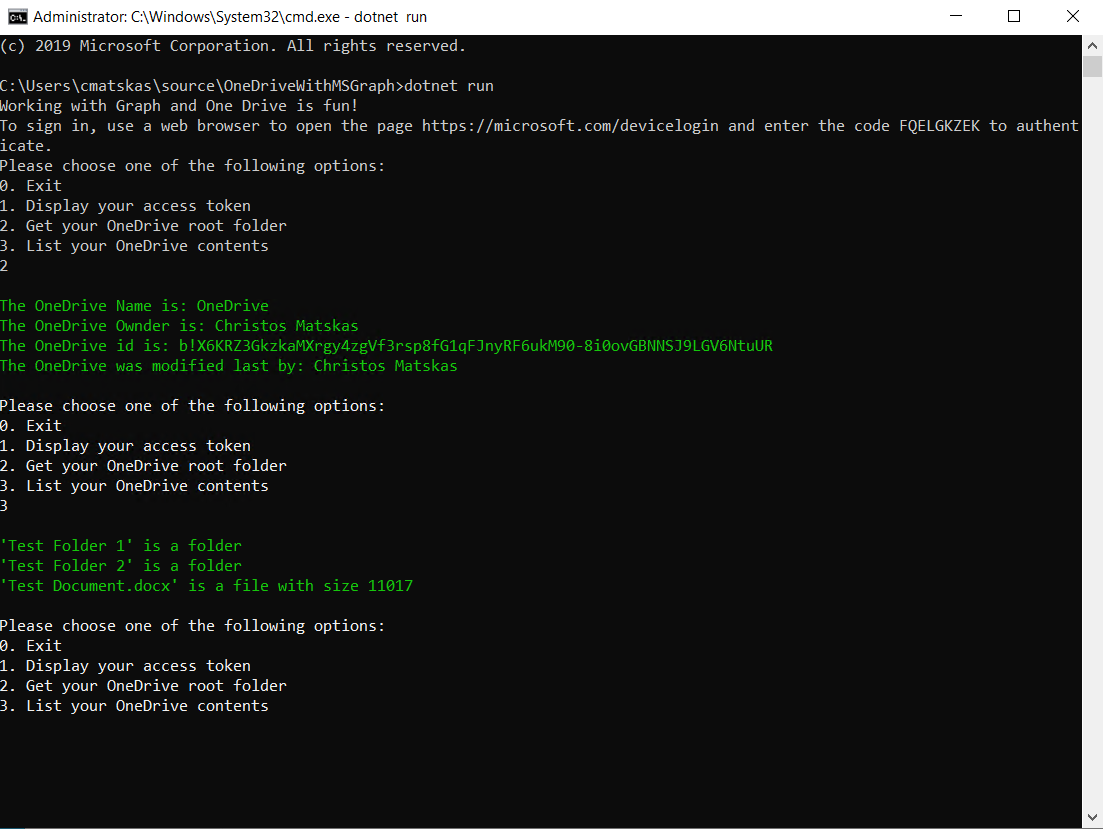
Task: Click 'Working with Graph and One Drive is fun!'
Action: click(179, 106)
